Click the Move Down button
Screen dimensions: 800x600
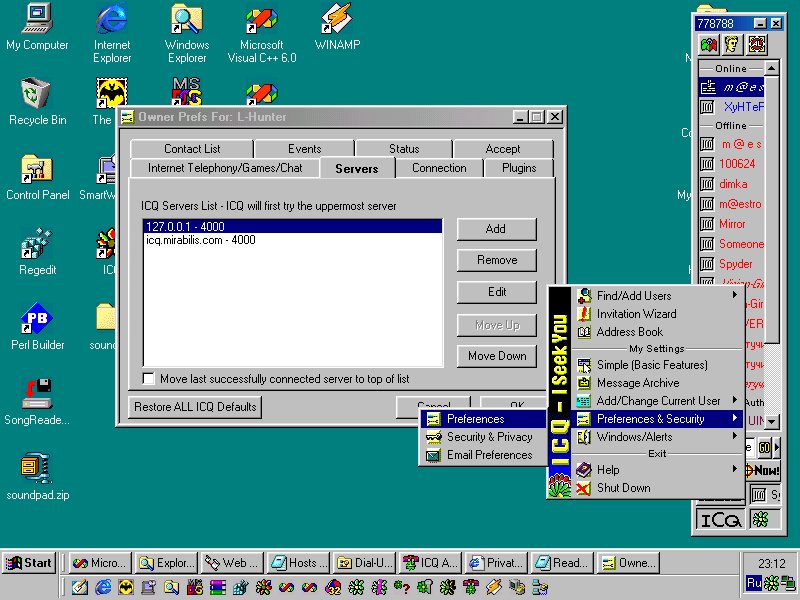[x=496, y=356]
